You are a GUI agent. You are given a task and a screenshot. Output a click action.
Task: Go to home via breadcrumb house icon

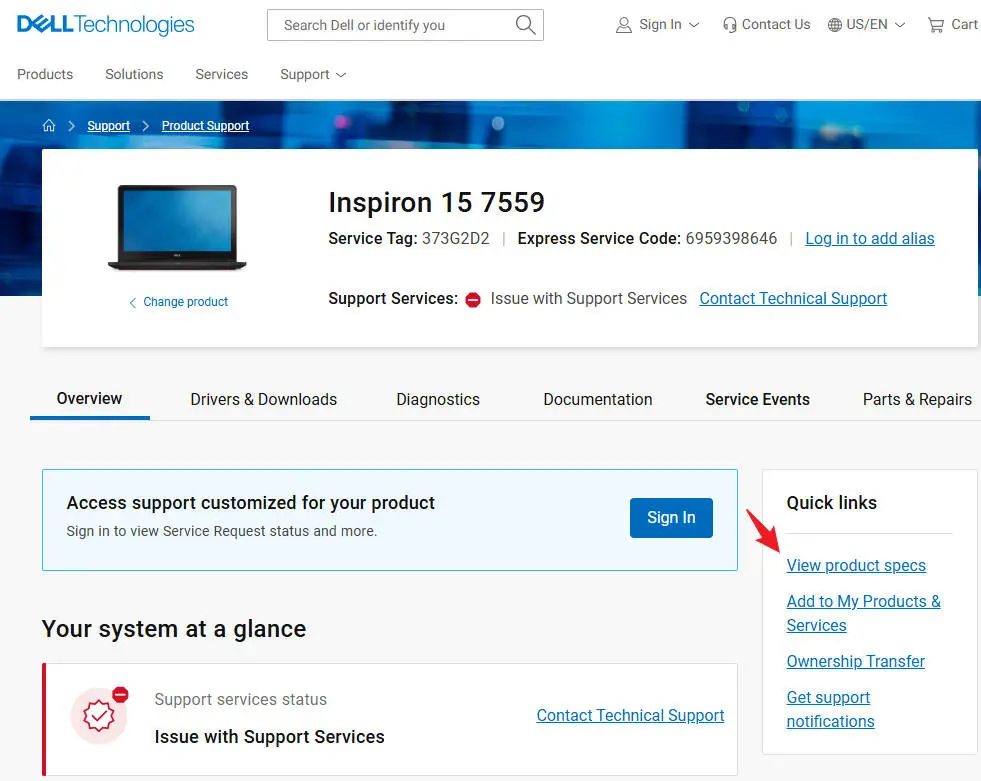[49, 126]
